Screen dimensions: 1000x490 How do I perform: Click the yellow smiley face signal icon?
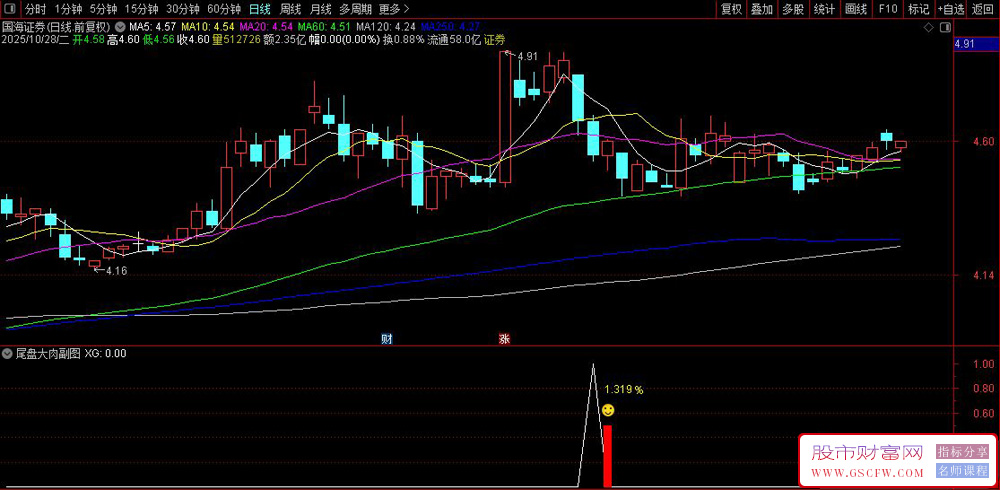608,410
